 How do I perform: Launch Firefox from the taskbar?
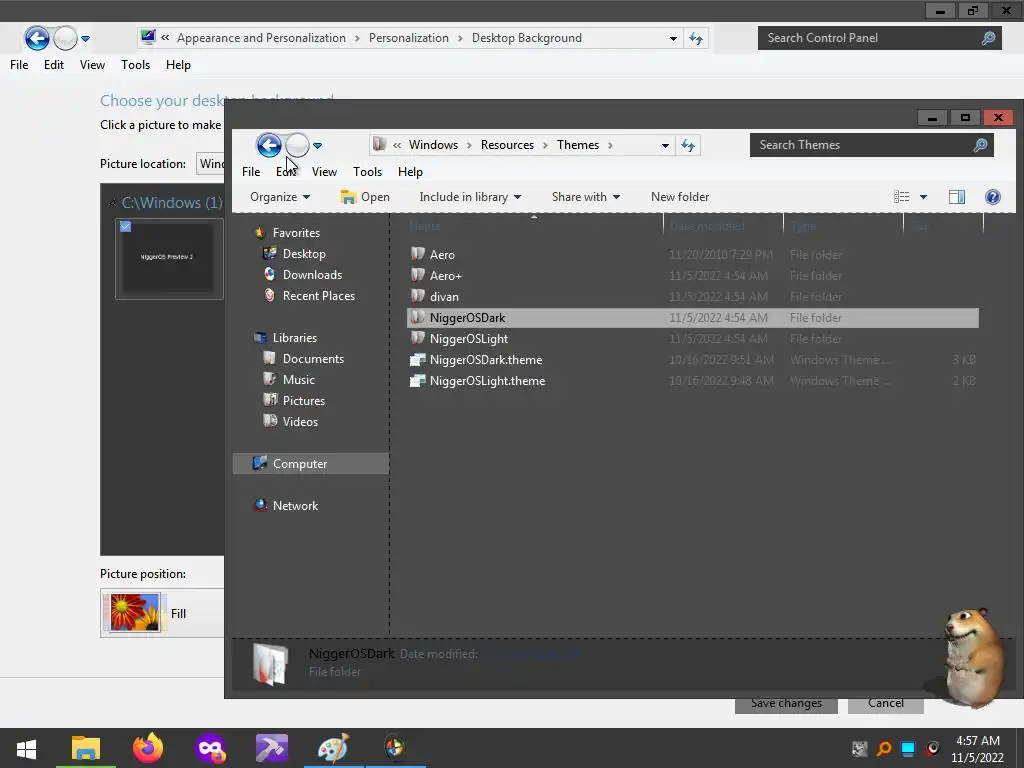pos(148,748)
